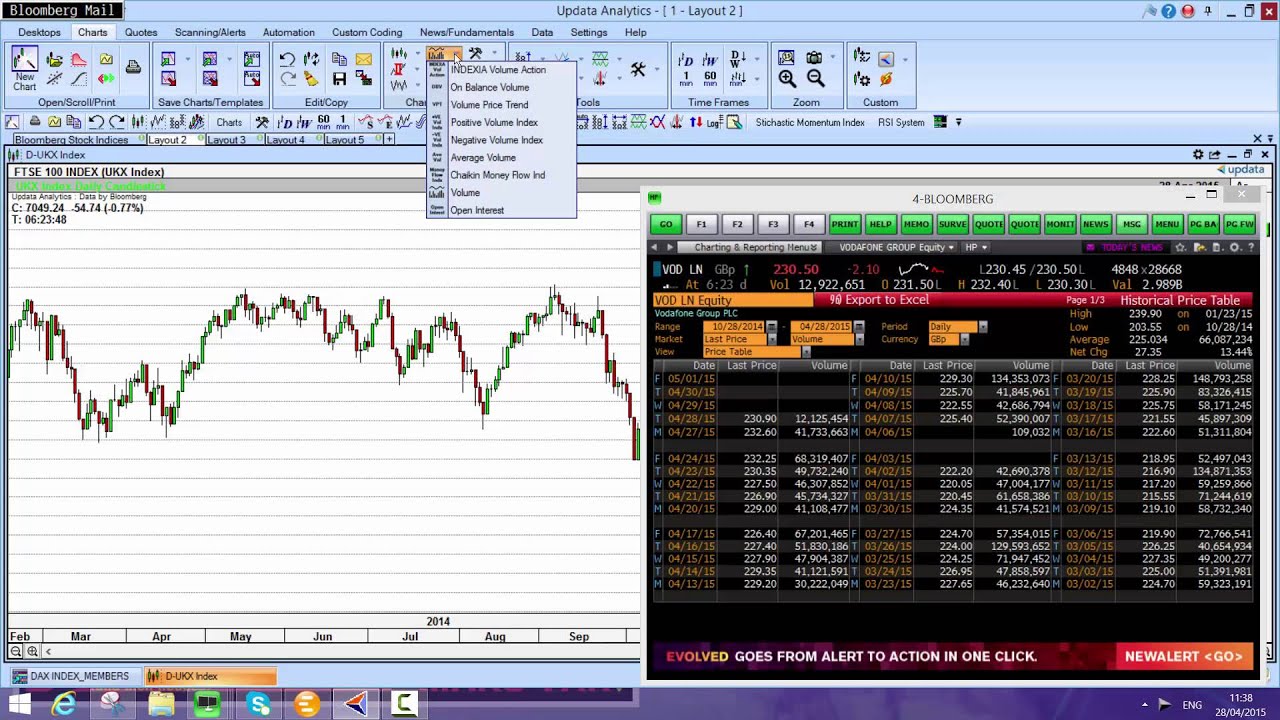Click the floppy disk save icon
1280x720 pixels.
coord(339,79)
